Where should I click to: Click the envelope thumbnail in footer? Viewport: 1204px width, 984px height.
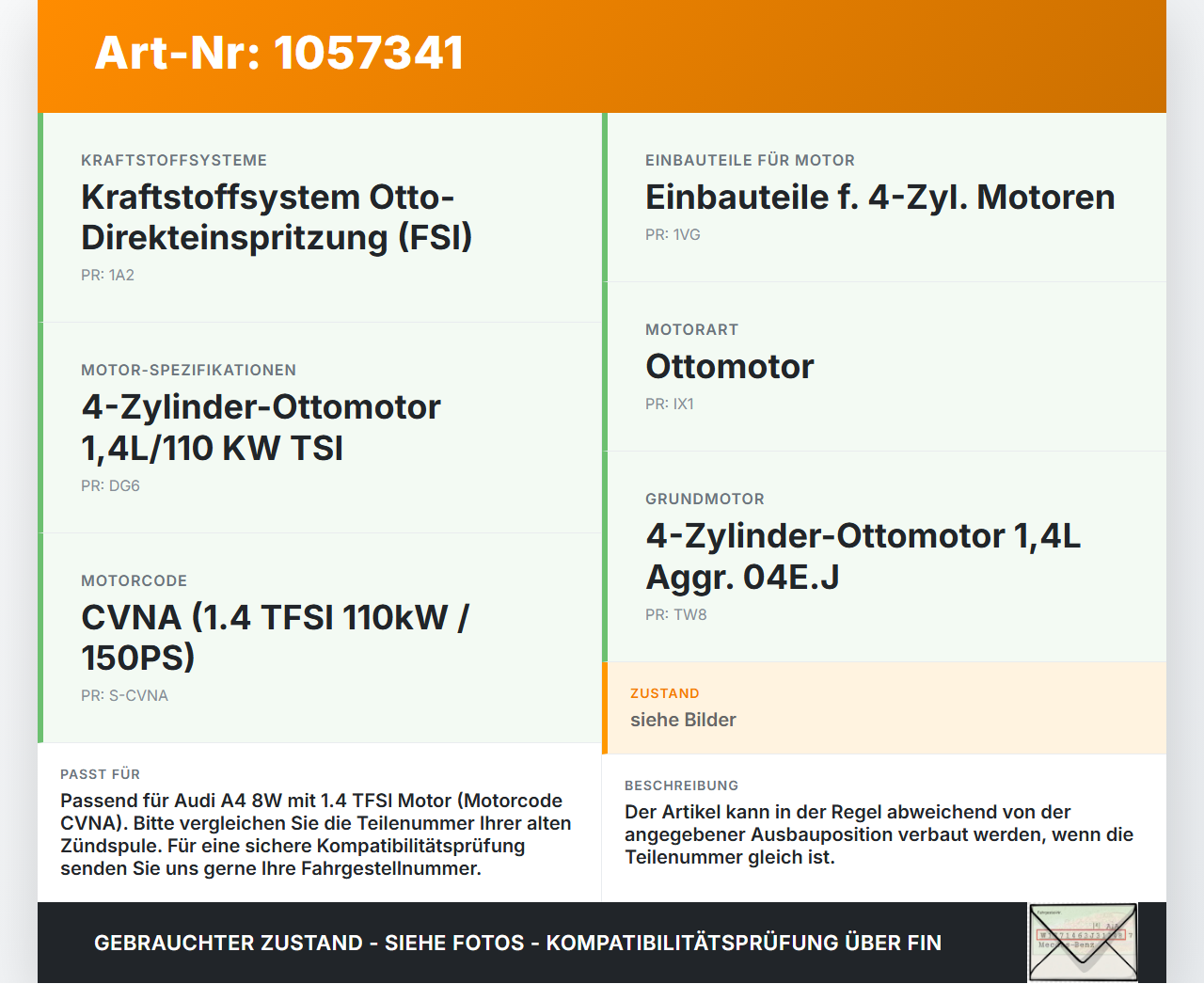1083,943
